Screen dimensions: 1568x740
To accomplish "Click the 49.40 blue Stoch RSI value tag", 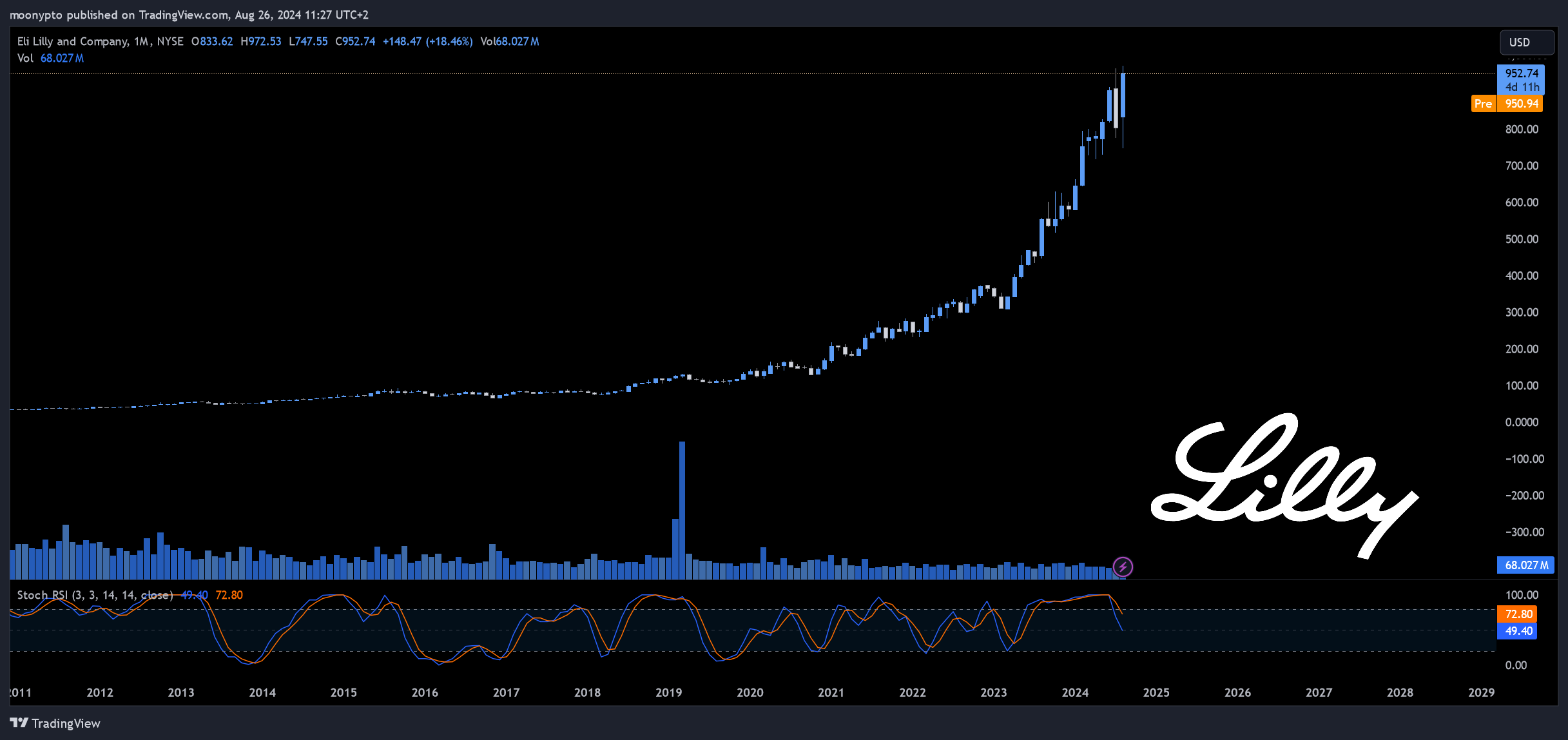I will click(x=1518, y=630).
